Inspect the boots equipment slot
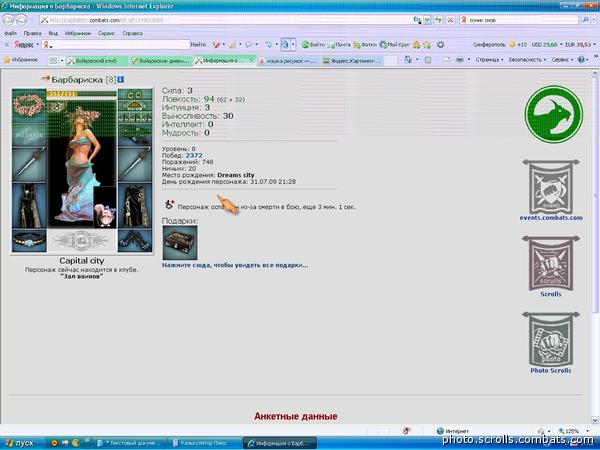The image size is (600, 450). (135, 241)
